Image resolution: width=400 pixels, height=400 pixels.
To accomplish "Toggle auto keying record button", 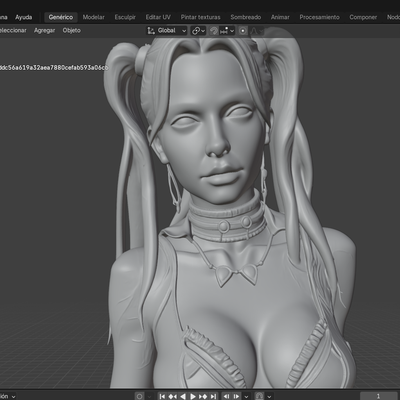I will click(x=140, y=396).
